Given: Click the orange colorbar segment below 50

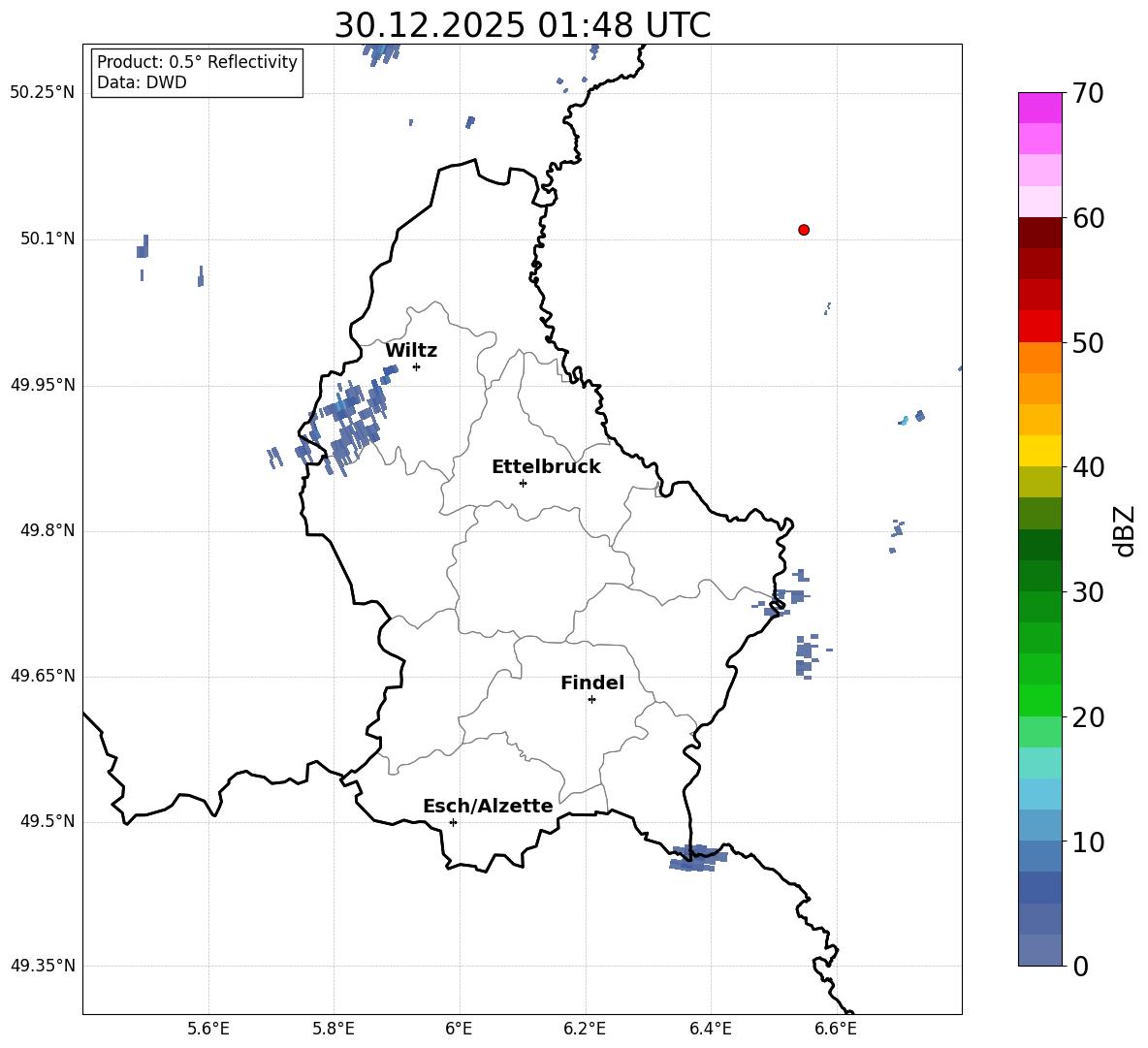Looking at the screenshot, I should [1039, 357].
